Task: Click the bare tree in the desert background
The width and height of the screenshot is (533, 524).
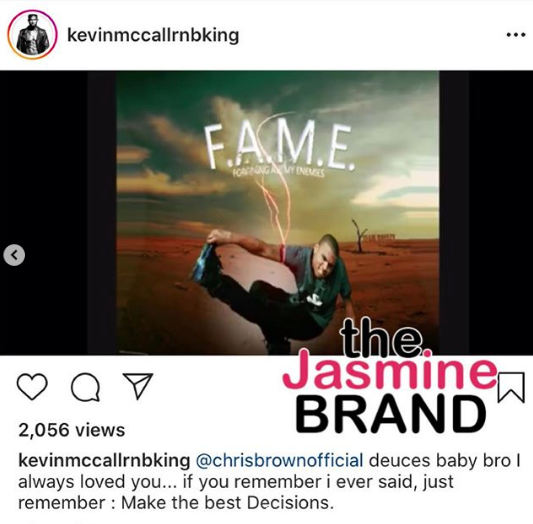Action: point(360,235)
